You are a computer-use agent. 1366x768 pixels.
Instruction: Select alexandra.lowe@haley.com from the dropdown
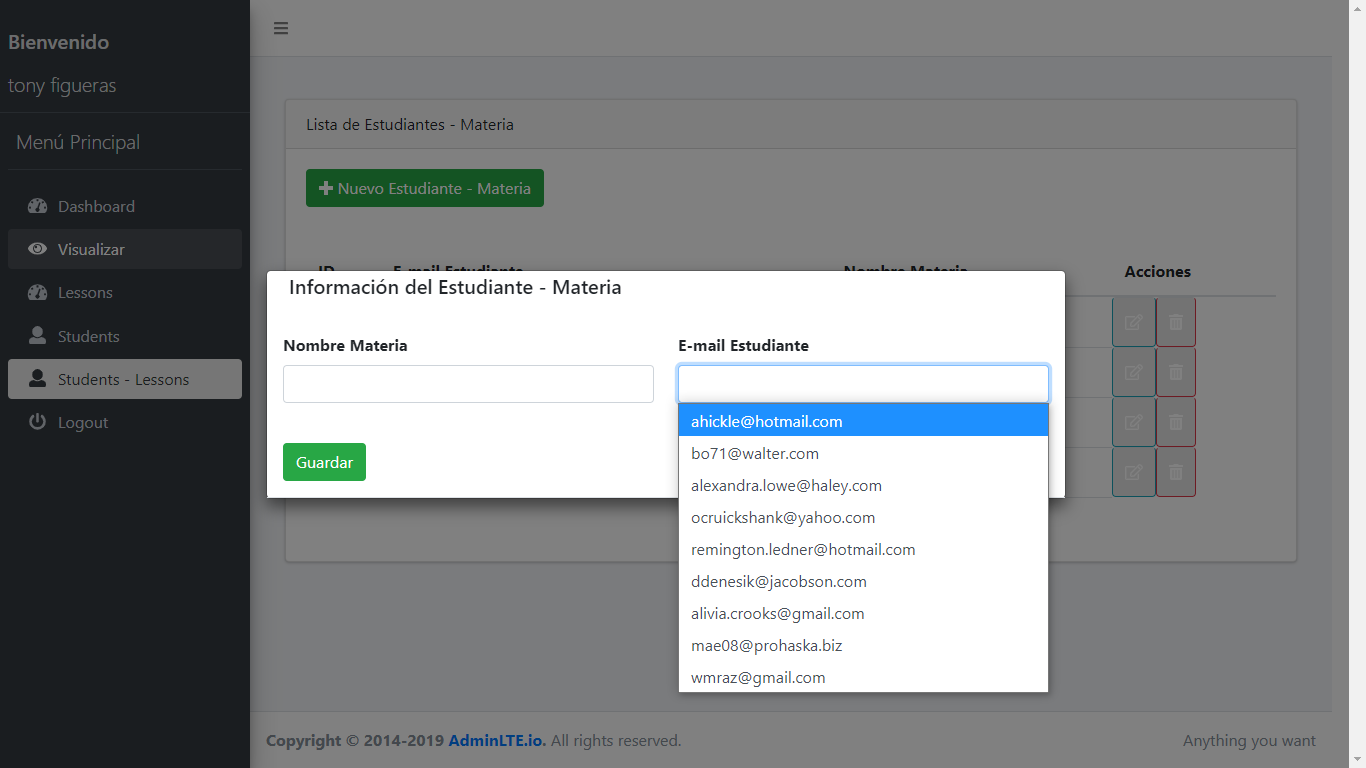click(786, 485)
